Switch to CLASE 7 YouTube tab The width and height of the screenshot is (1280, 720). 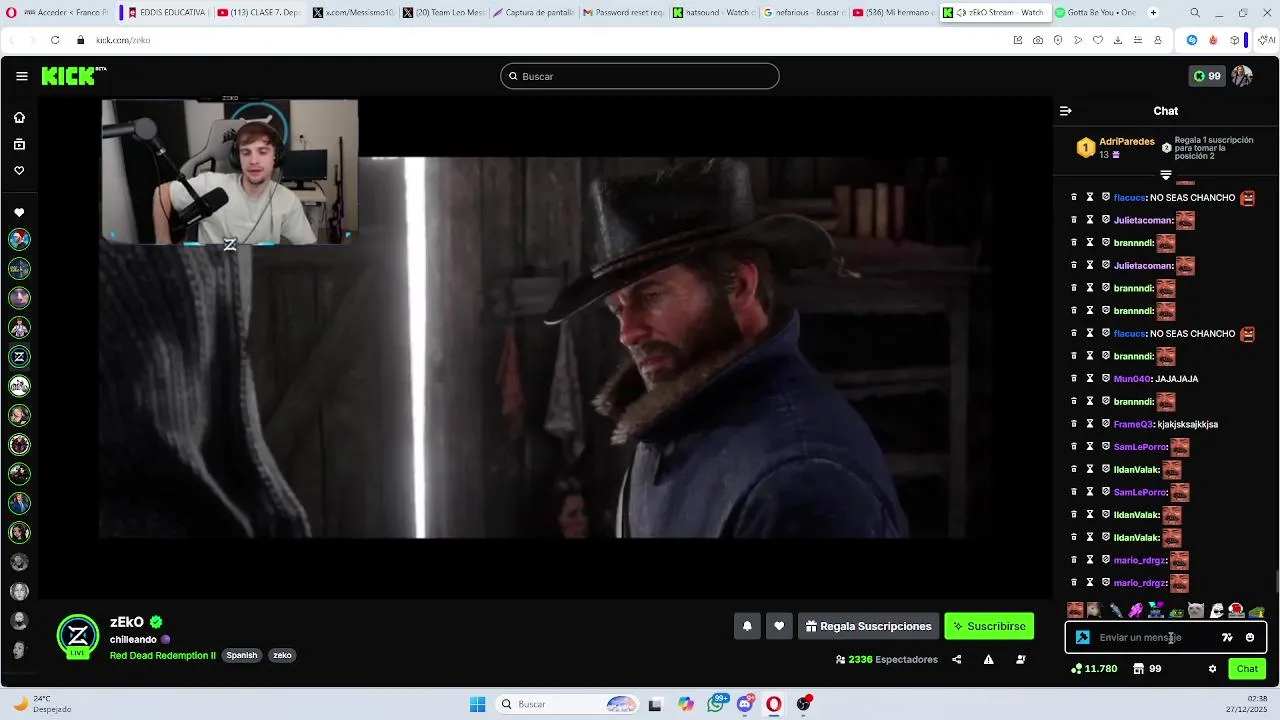tap(258, 13)
